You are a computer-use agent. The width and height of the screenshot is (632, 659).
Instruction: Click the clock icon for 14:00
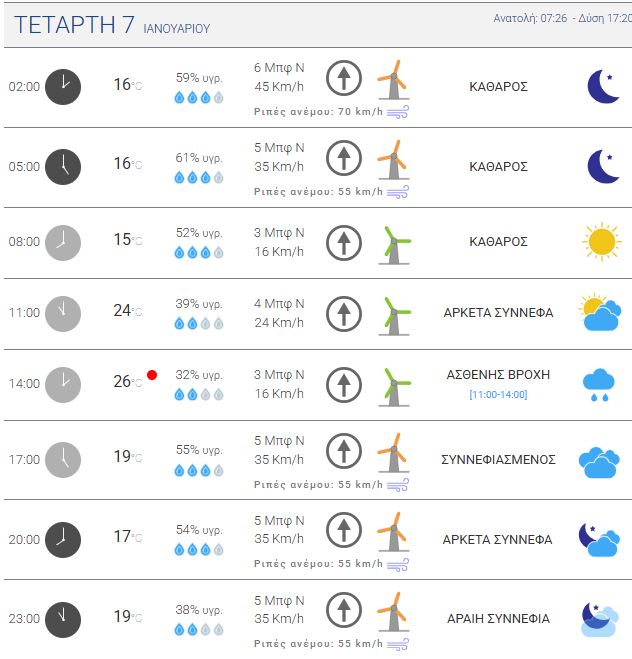coord(63,384)
